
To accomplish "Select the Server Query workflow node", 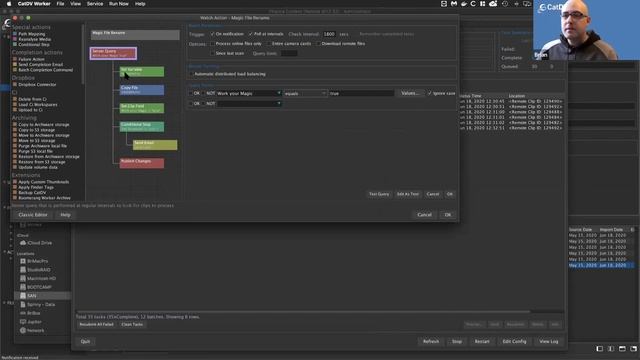I will (x=113, y=53).
